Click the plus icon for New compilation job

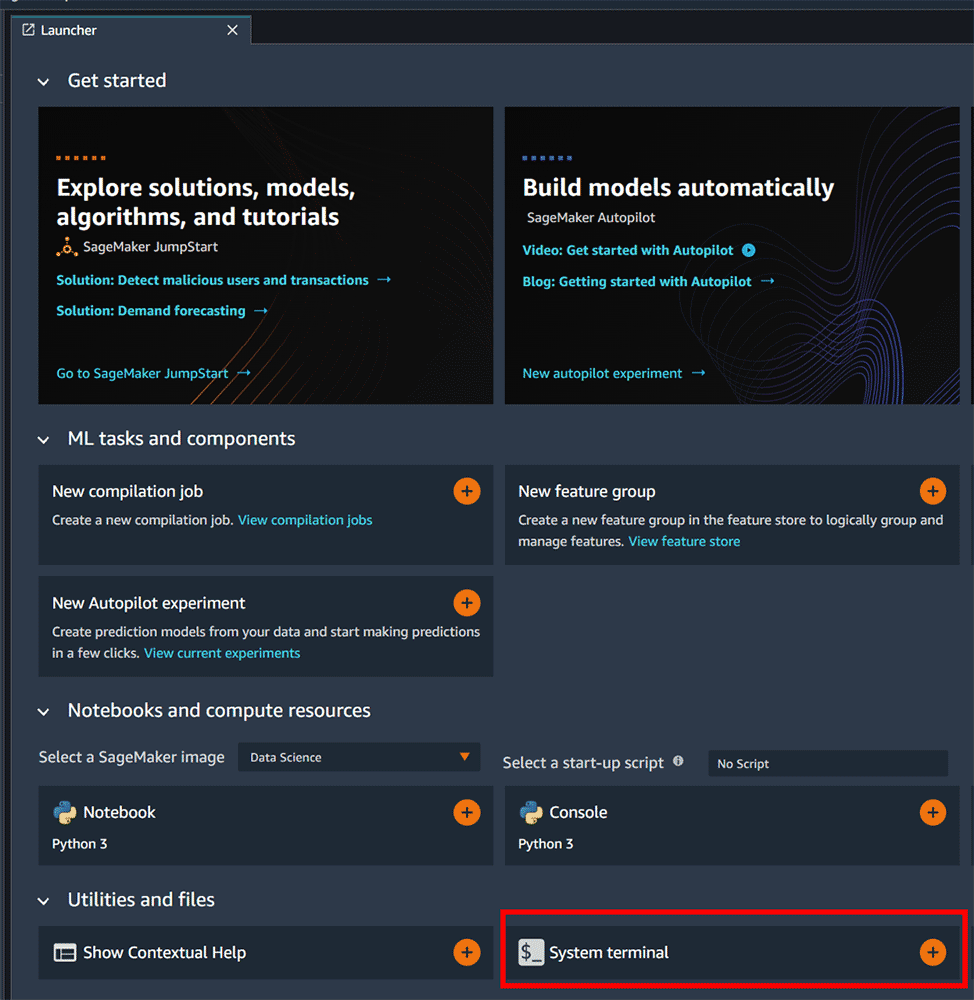(x=466, y=491)
